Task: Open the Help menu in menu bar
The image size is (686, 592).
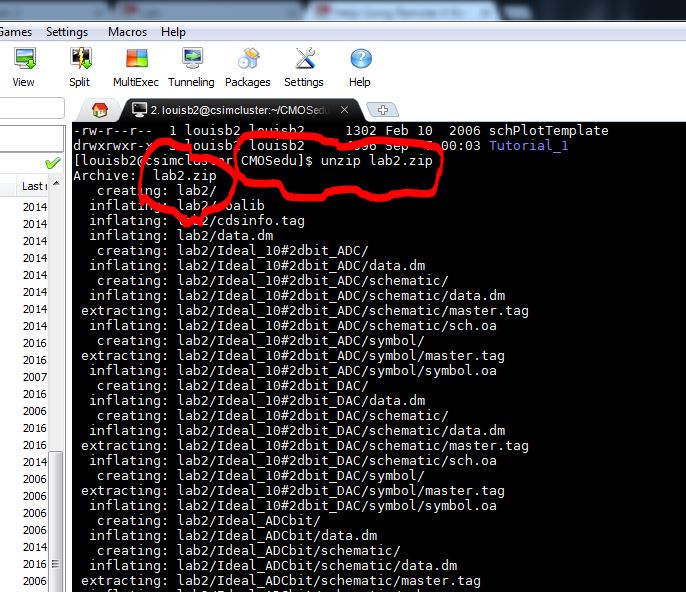Action: click(173, 32)
